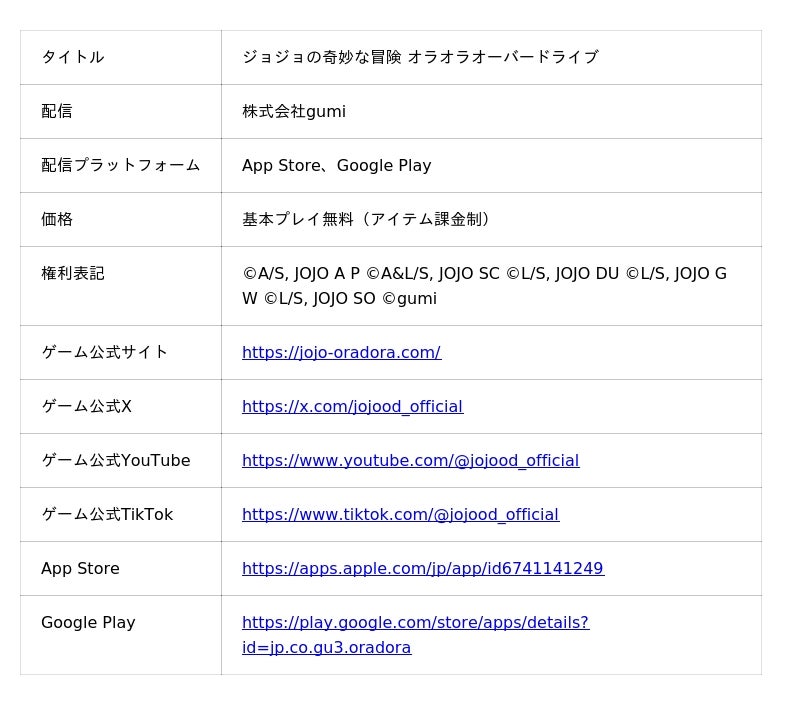Open the jojo-oradora.com official site link

click(x=341, y=352)
